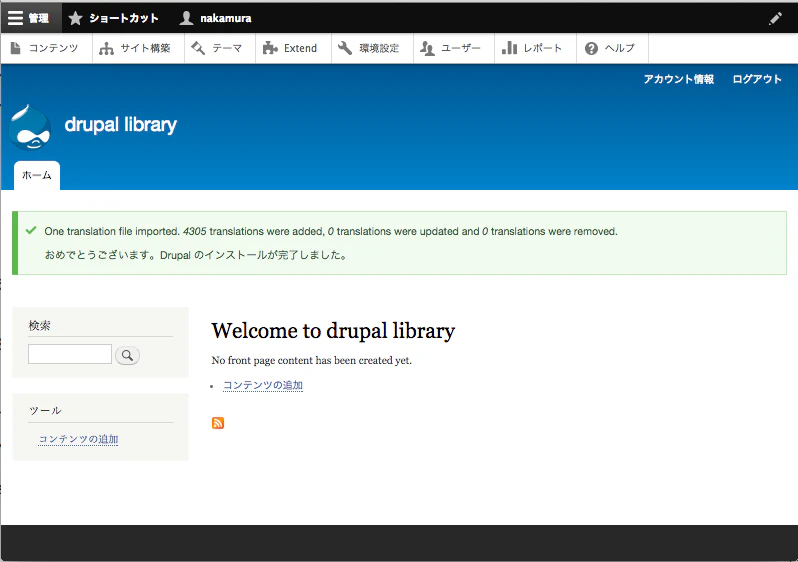798x562 pixels.
Task: Click the Welcome to drupal library heading
Action: click(333, 331)
